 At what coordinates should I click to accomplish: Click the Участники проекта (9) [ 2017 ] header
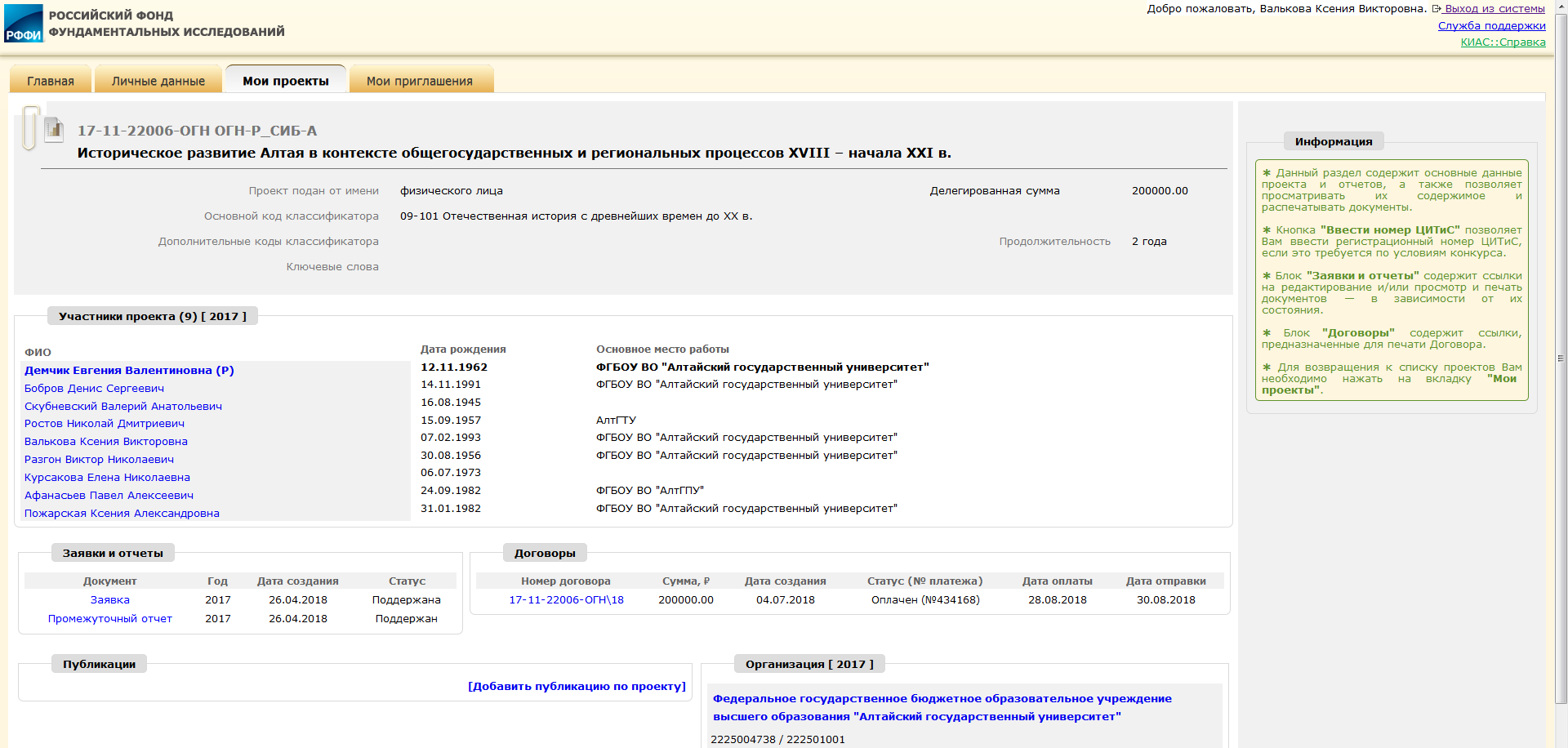point(153,316)
